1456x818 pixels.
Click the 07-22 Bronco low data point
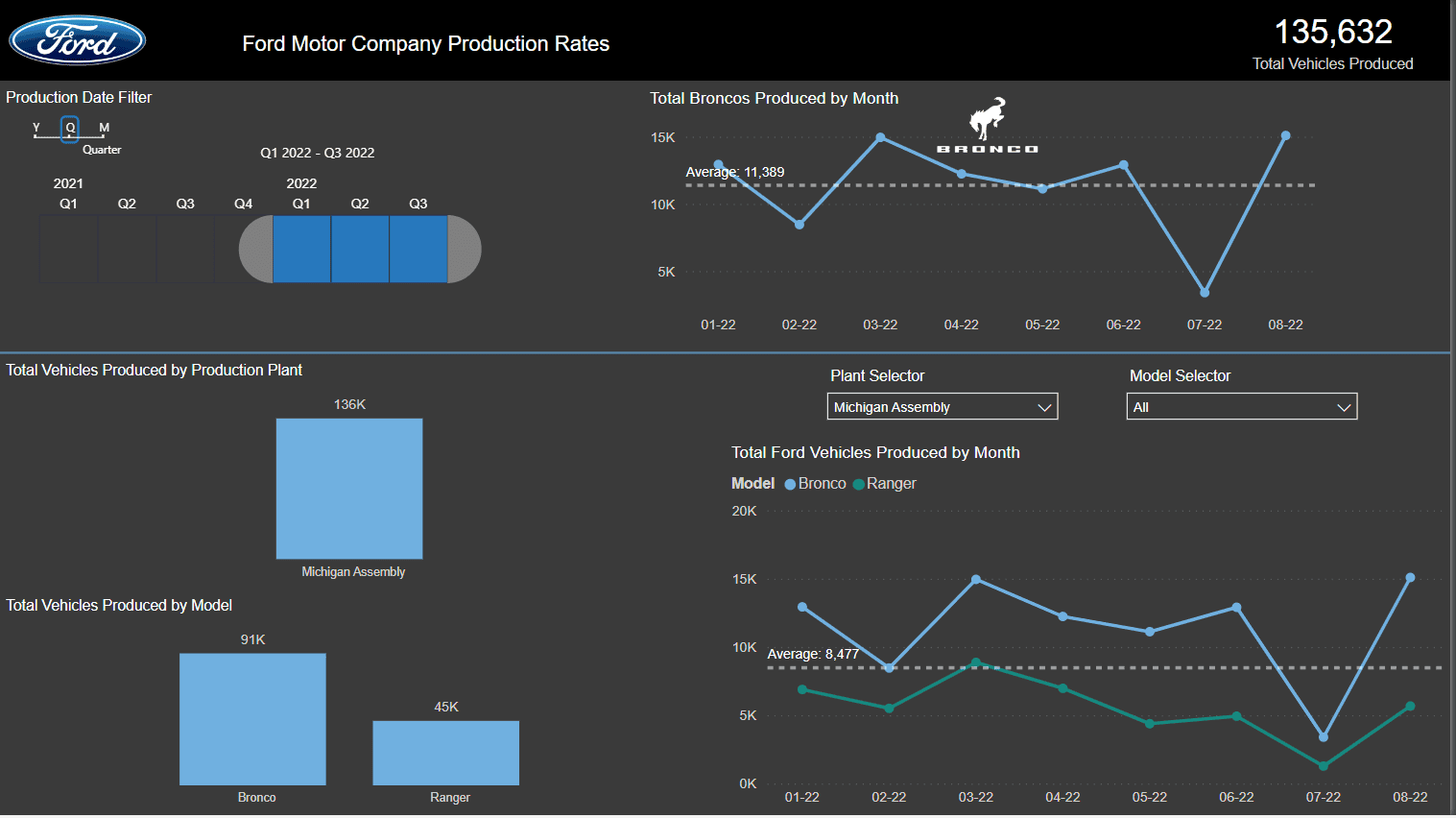[1205, 293]
